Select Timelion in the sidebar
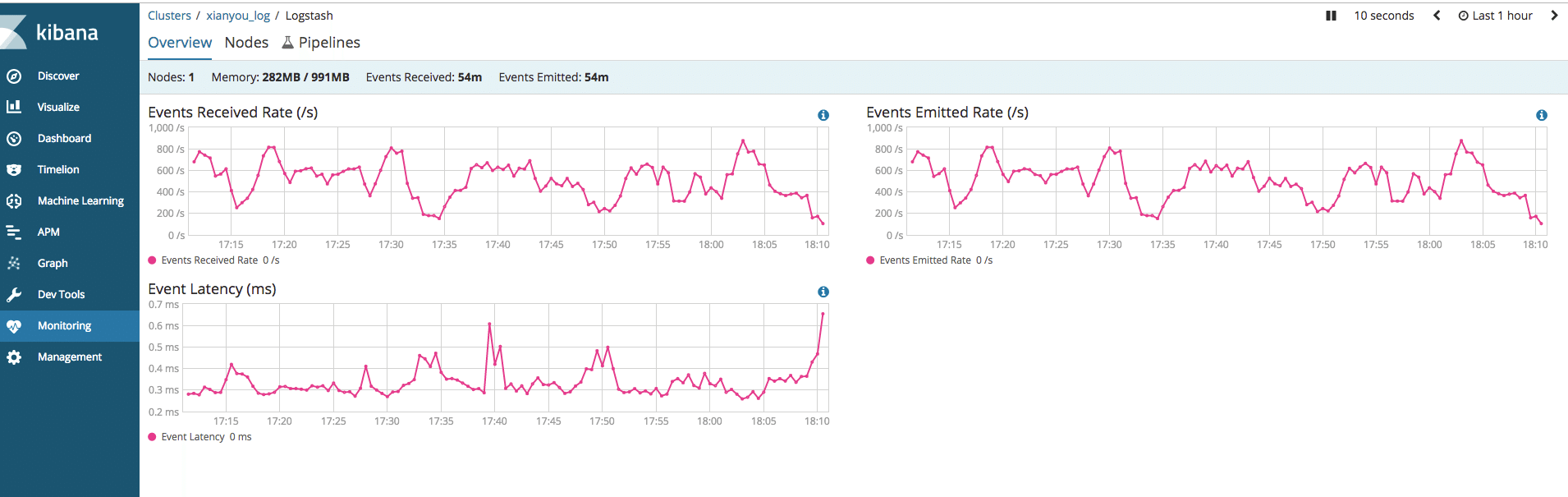This screenshot has width=1568, height=497. click(58, 170)
